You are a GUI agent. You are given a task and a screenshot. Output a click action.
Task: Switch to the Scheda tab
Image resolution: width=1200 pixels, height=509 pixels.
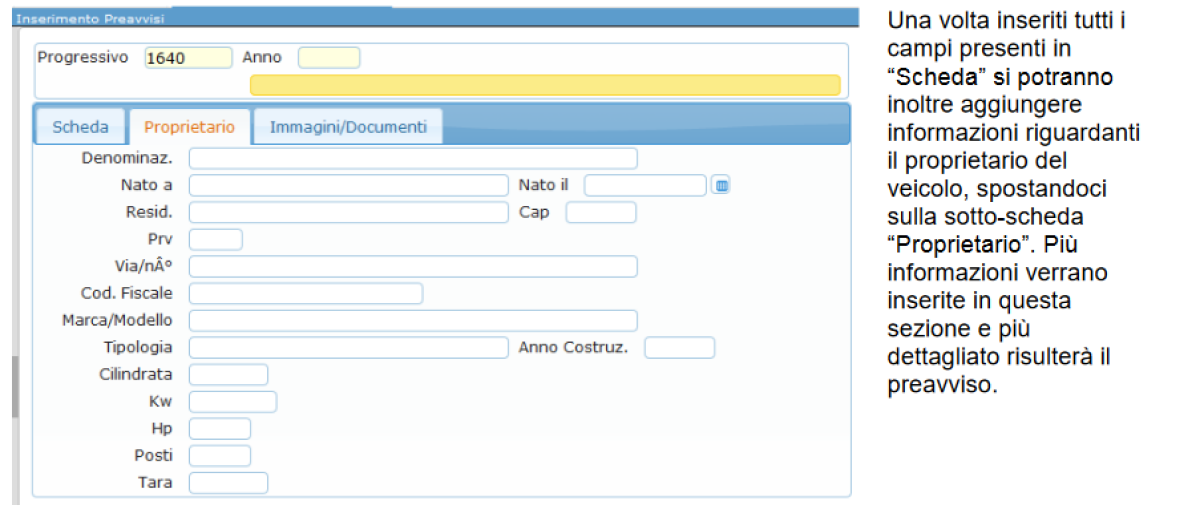[x=80, y=127]
